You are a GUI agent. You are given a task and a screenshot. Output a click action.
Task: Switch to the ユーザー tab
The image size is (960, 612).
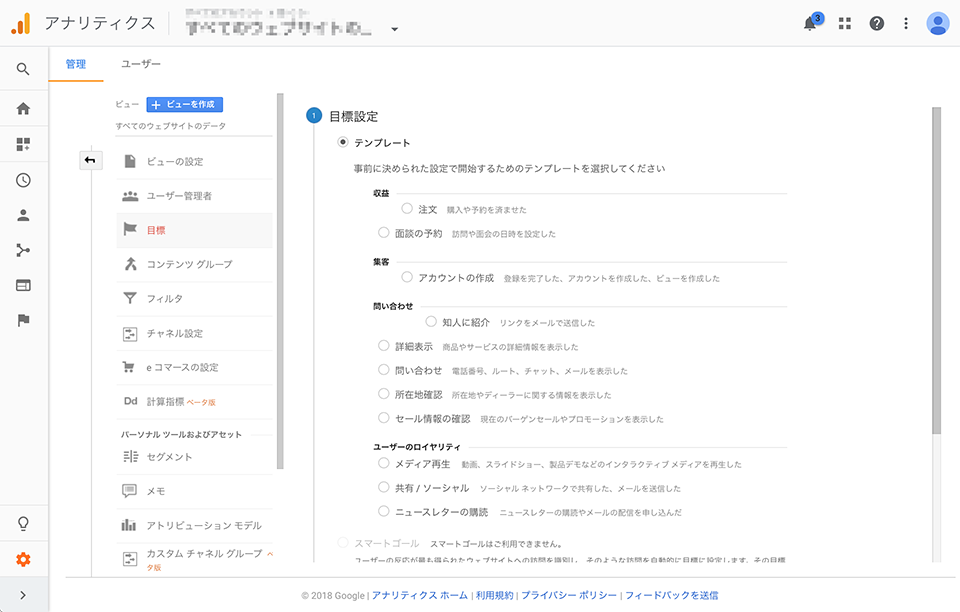click(141, 64)
